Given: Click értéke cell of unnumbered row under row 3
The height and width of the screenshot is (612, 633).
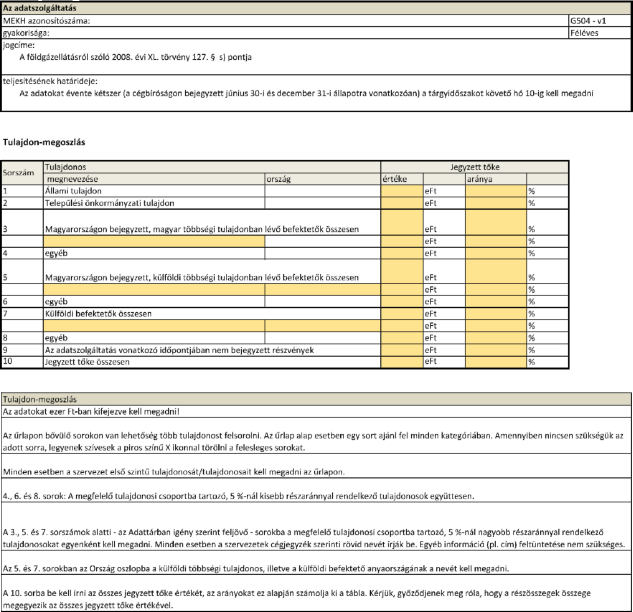Looking at the screenshot, I should click(402, 241).
